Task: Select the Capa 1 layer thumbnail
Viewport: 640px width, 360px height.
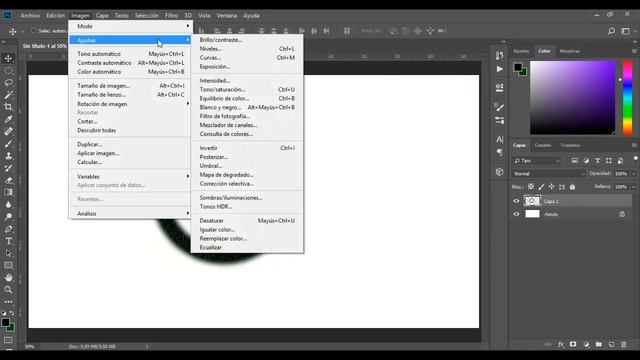Action: pyautogui.click(x=532, y=201)
